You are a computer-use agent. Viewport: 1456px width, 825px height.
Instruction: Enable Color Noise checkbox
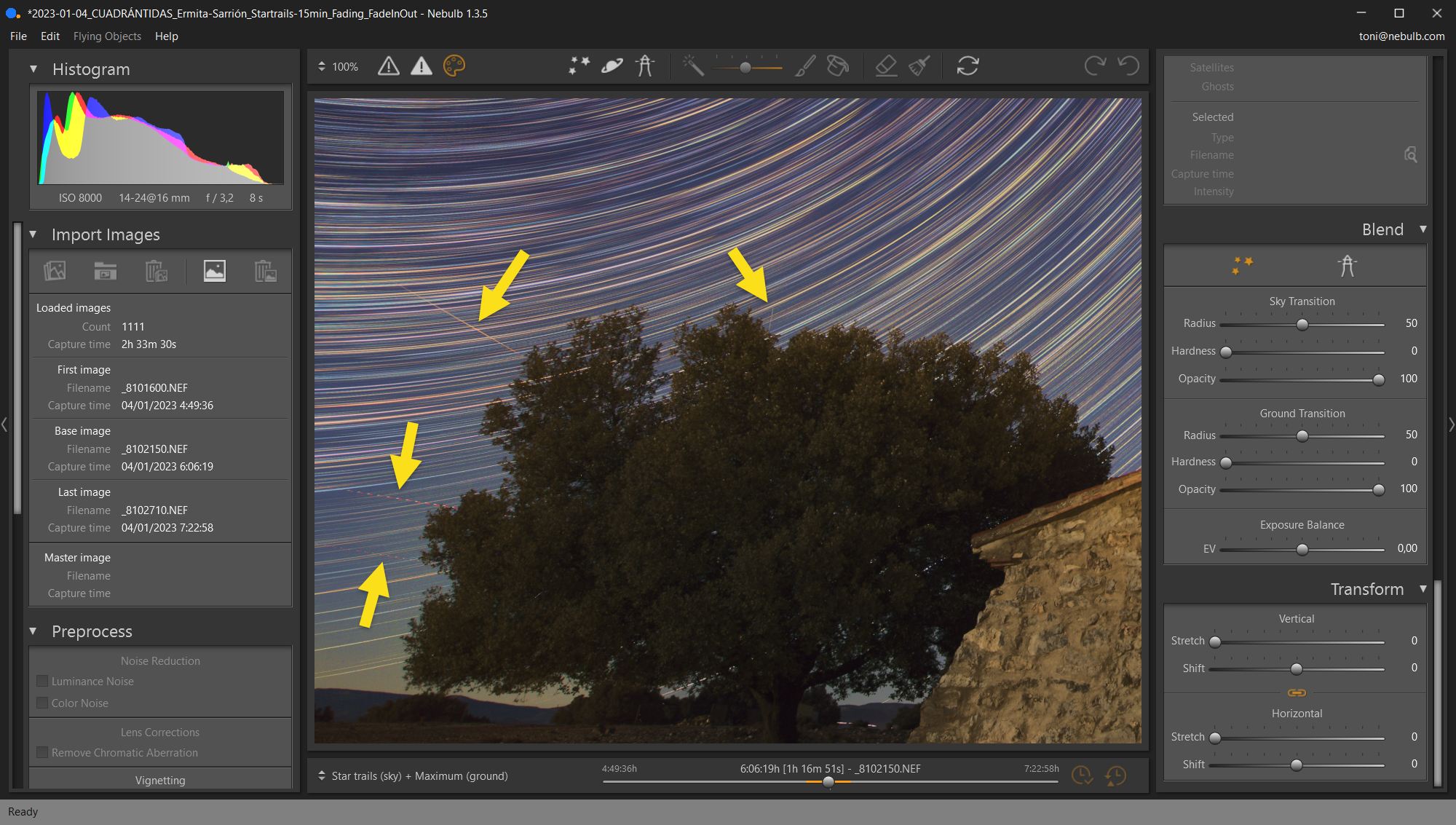click(42, 703)
